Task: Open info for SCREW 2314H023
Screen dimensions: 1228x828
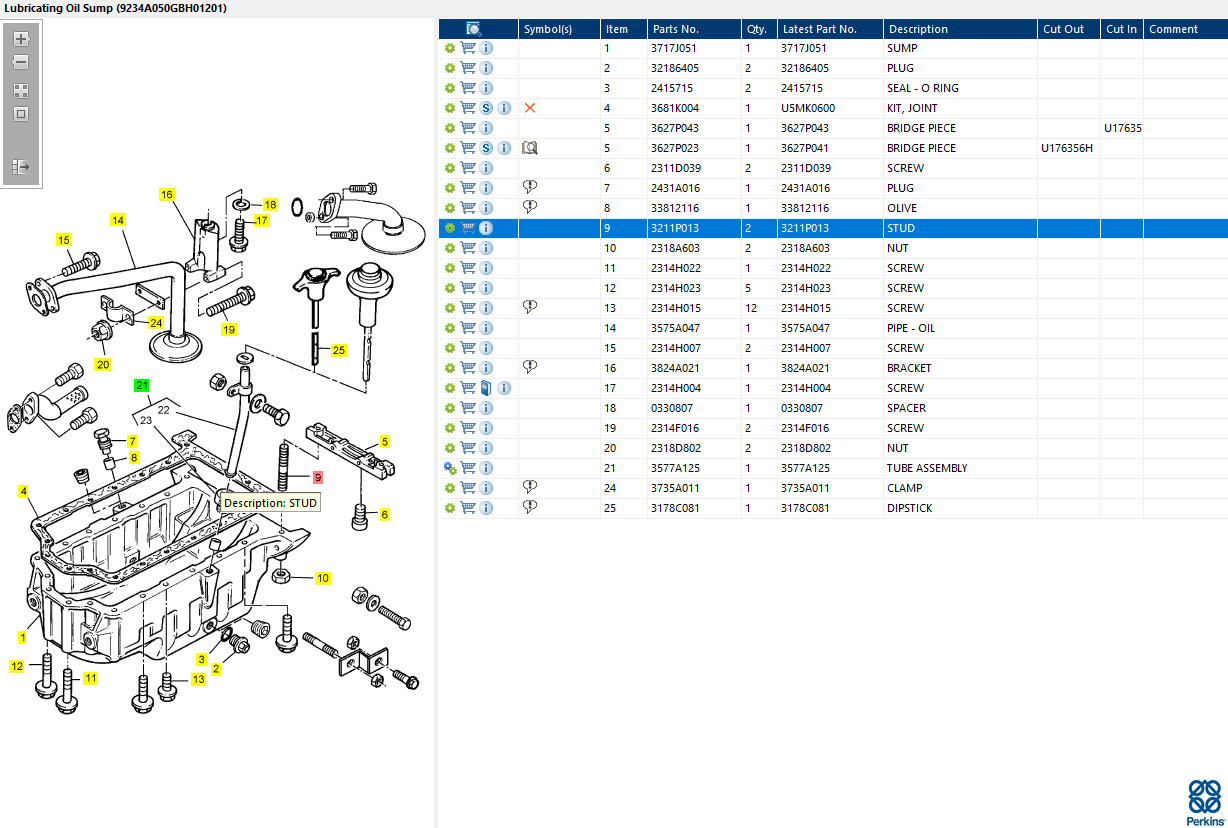Action: point(486,288)
